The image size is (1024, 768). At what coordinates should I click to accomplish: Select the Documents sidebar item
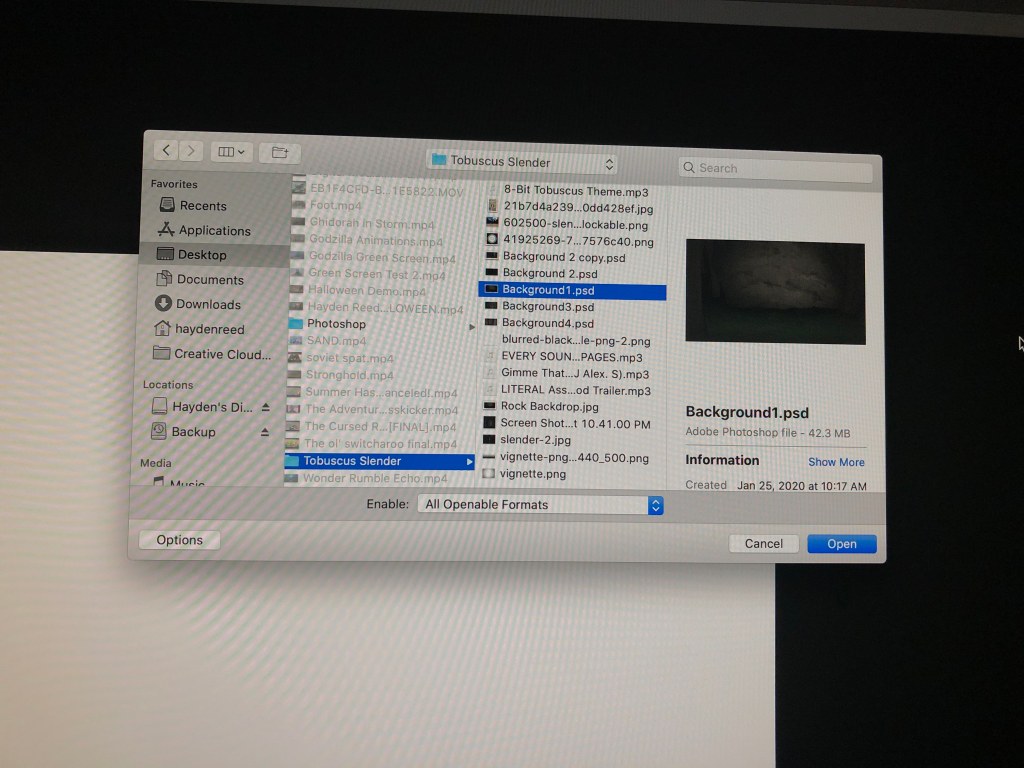pyautogui.click(x=210, y=280)
